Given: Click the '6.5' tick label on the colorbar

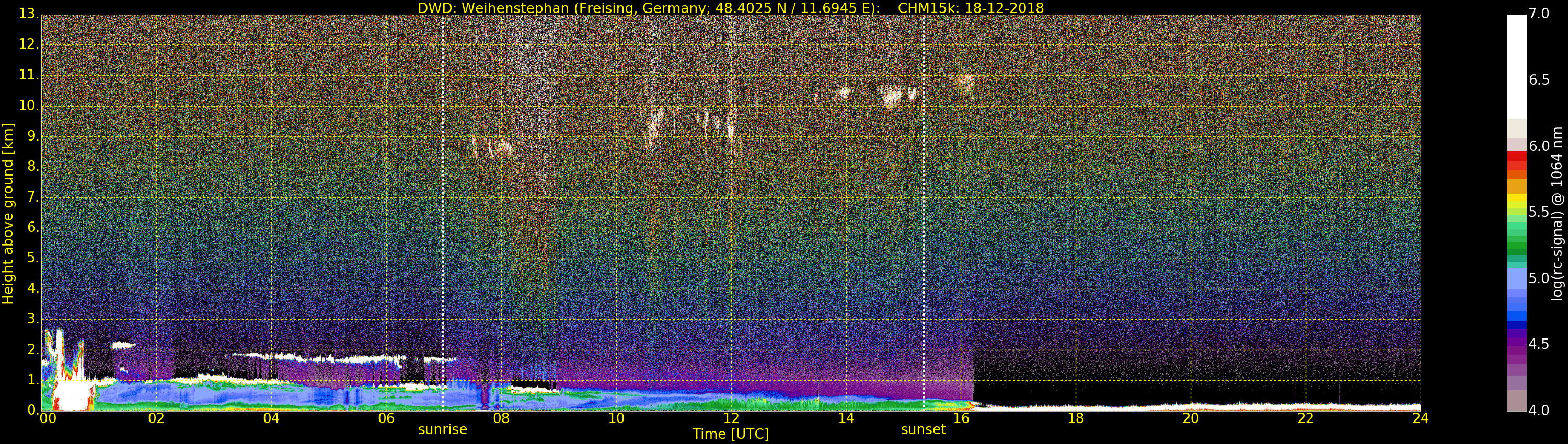Looking at the screenshot, I should point(1539,80).
